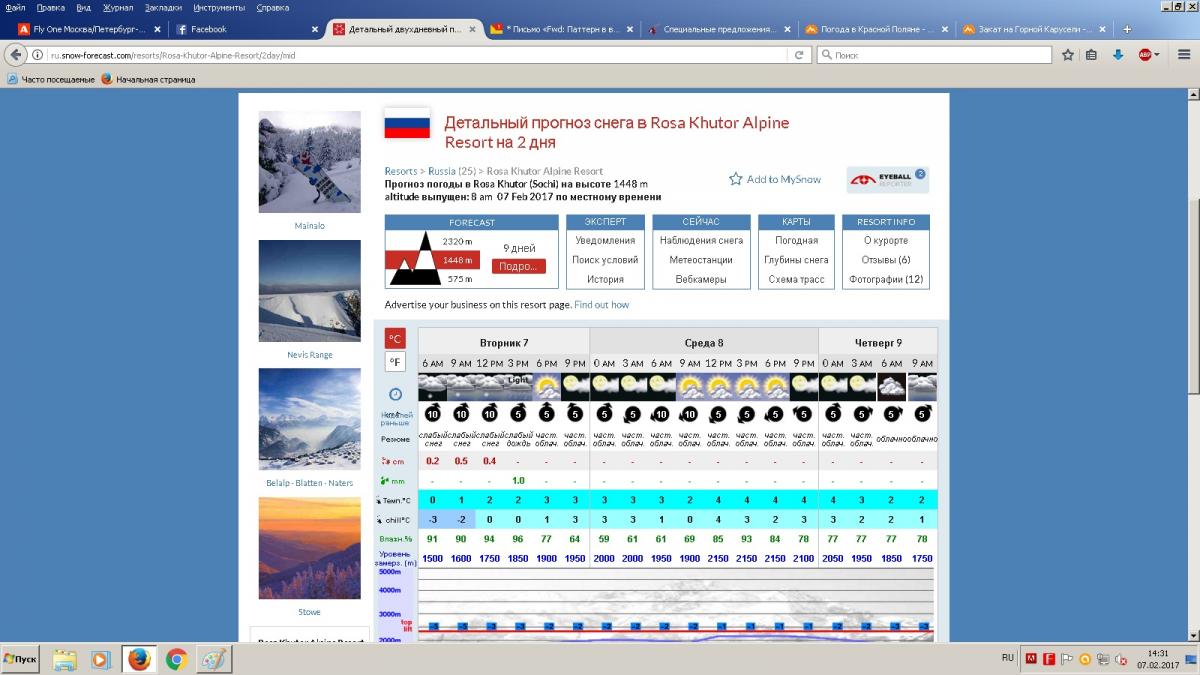The image size is (1200, 675).
Task: Open a new browser tab
Action: coord(1127,29)
